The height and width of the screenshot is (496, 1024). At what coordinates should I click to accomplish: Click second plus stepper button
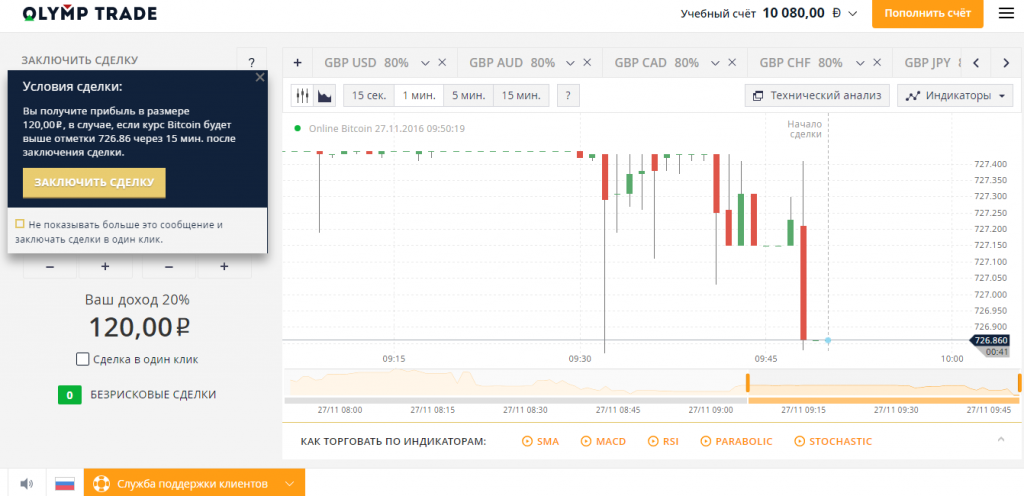pyautogui.click(x=225, y=266)
